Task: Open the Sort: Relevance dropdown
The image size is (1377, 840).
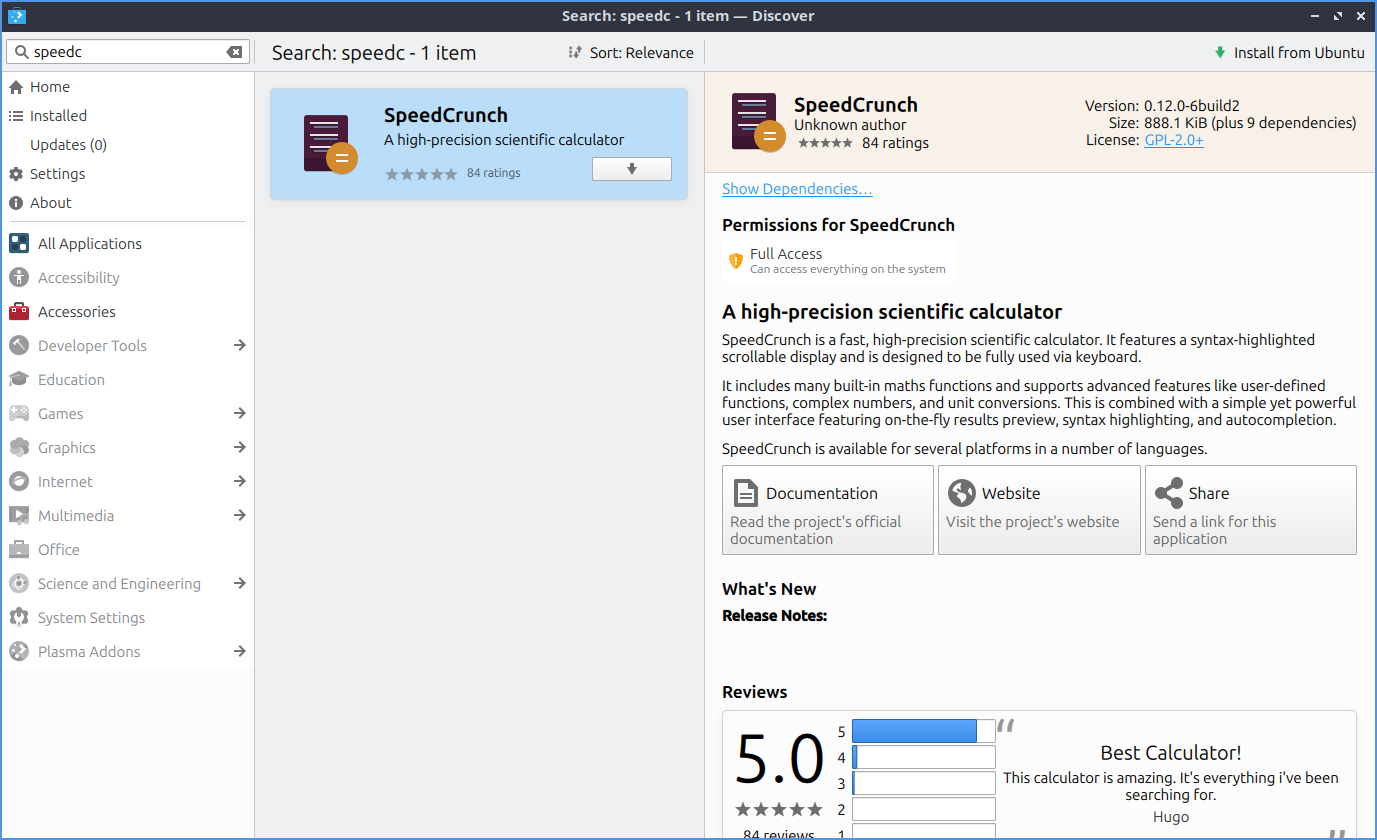Action: [x=631, y=53]
